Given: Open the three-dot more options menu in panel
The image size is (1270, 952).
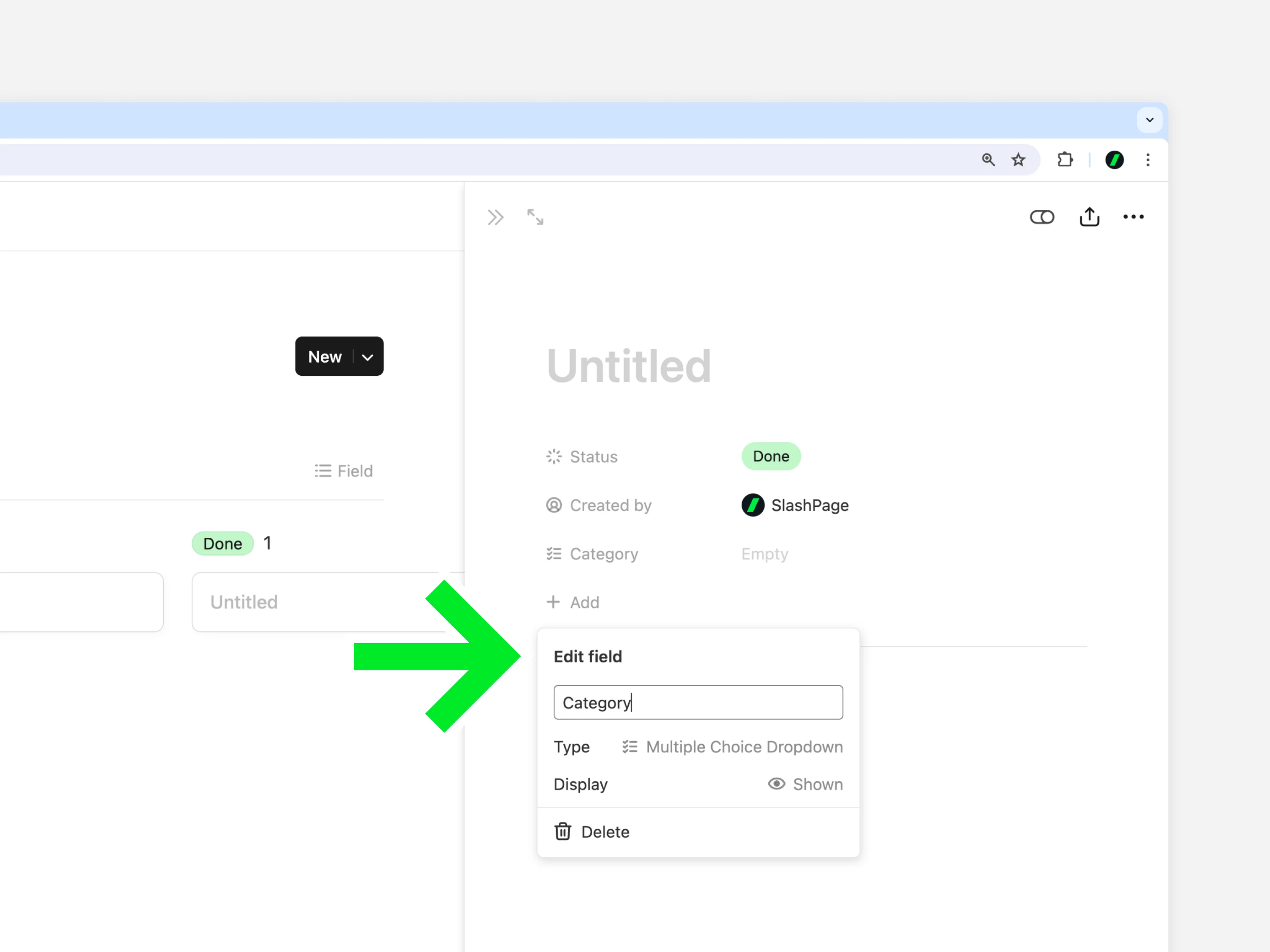Looking at the screenshot, I should pos(1133,217).
